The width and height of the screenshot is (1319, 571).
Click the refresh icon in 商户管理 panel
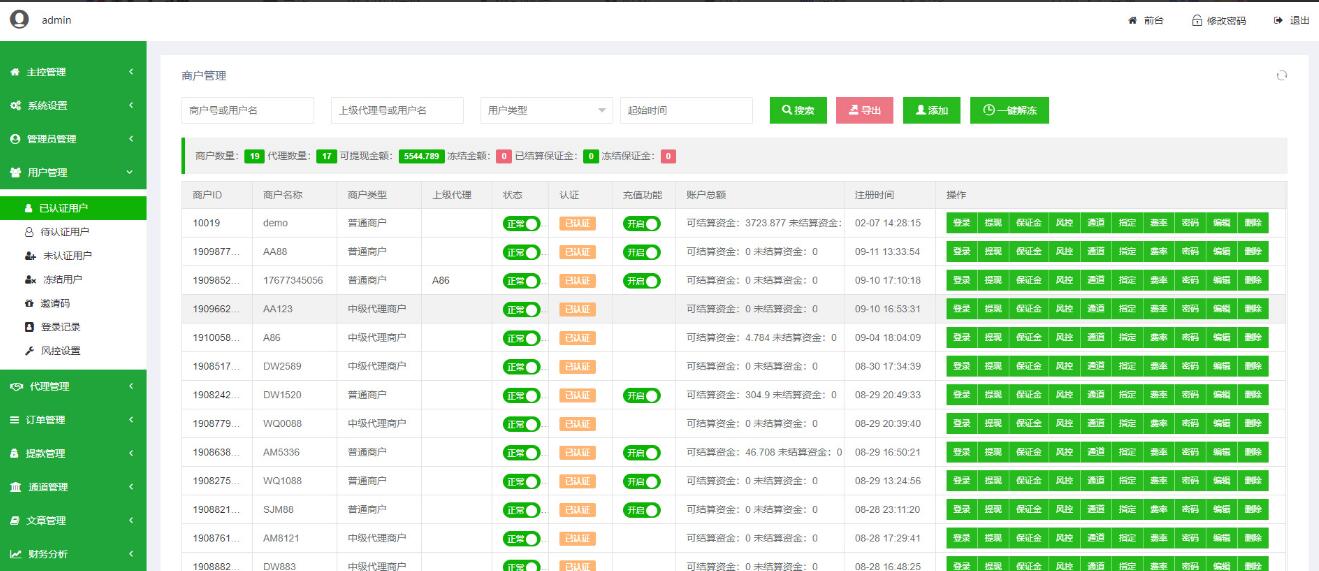click(x=1282, y=75)
